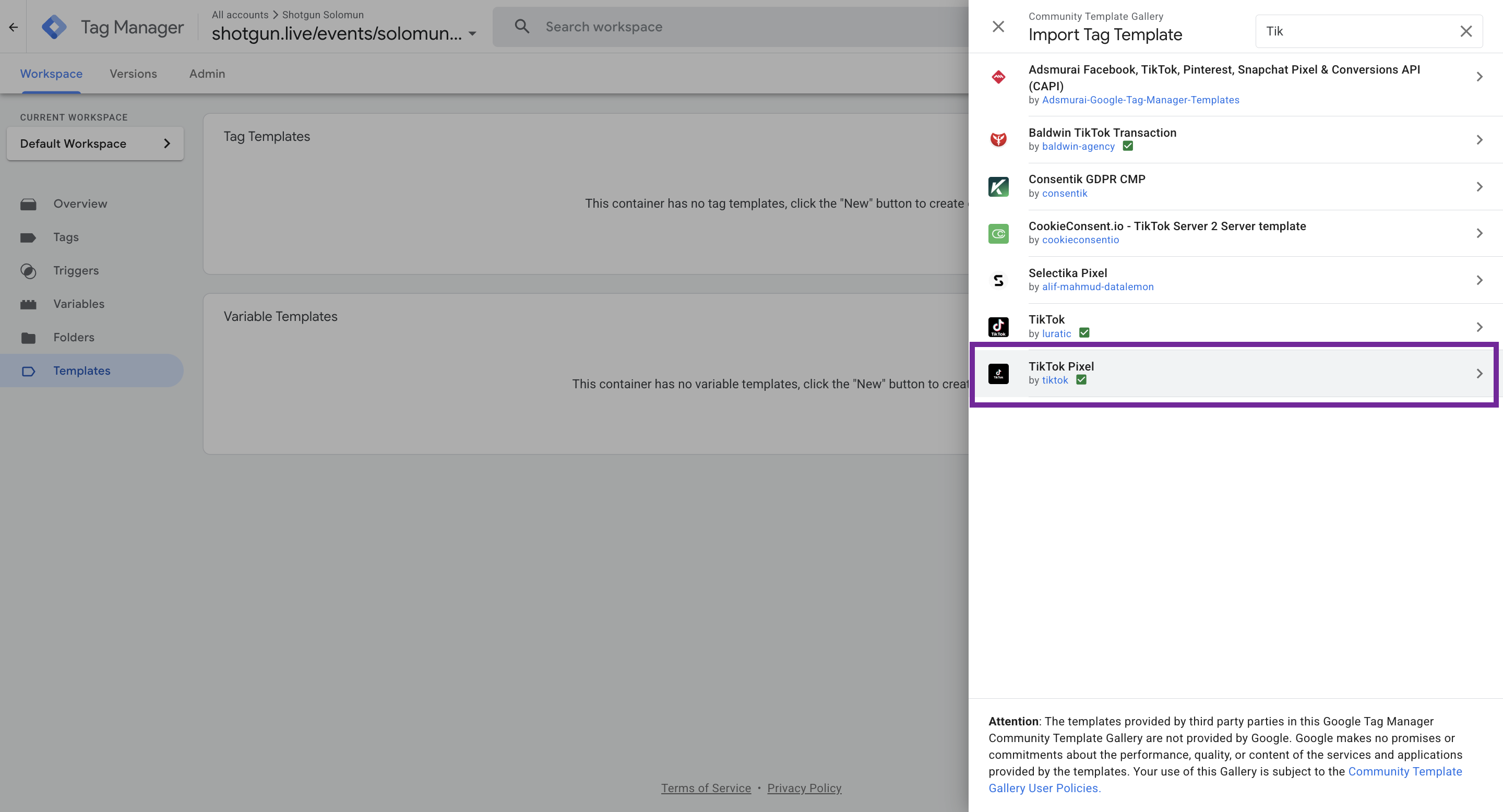
Task: Open the Adsmurai-Google-Tag-Manager-Templates author link
Action: coord(1140,100)
